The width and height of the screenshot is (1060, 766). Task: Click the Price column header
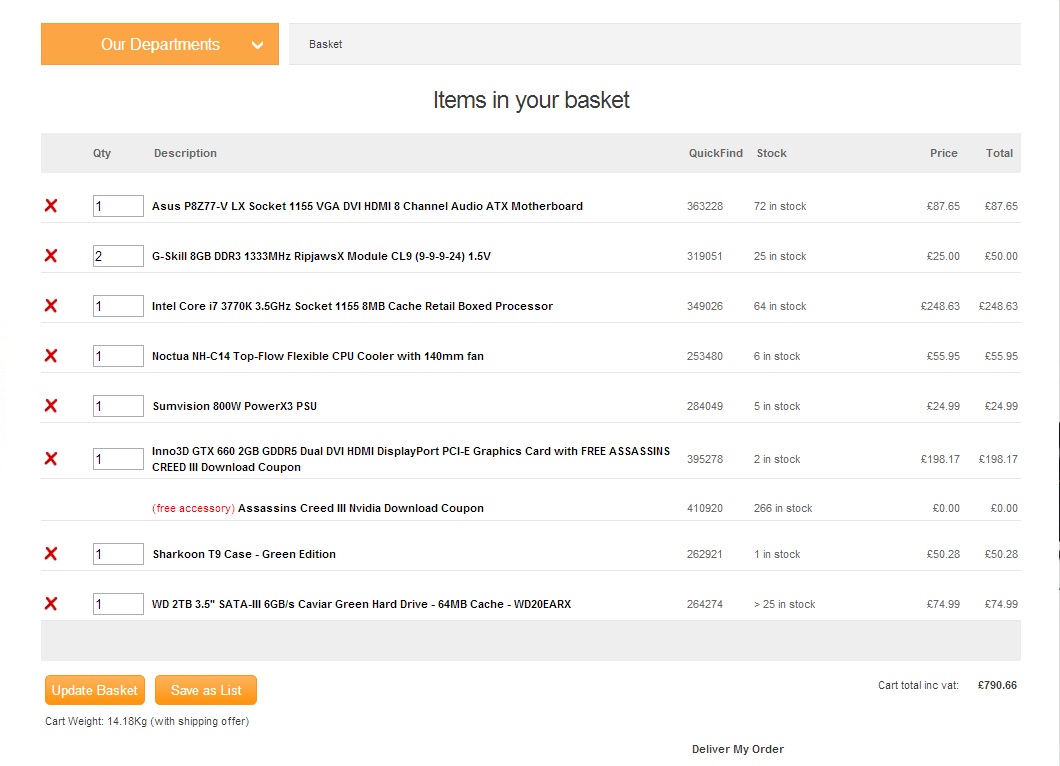tap(944, 153)
